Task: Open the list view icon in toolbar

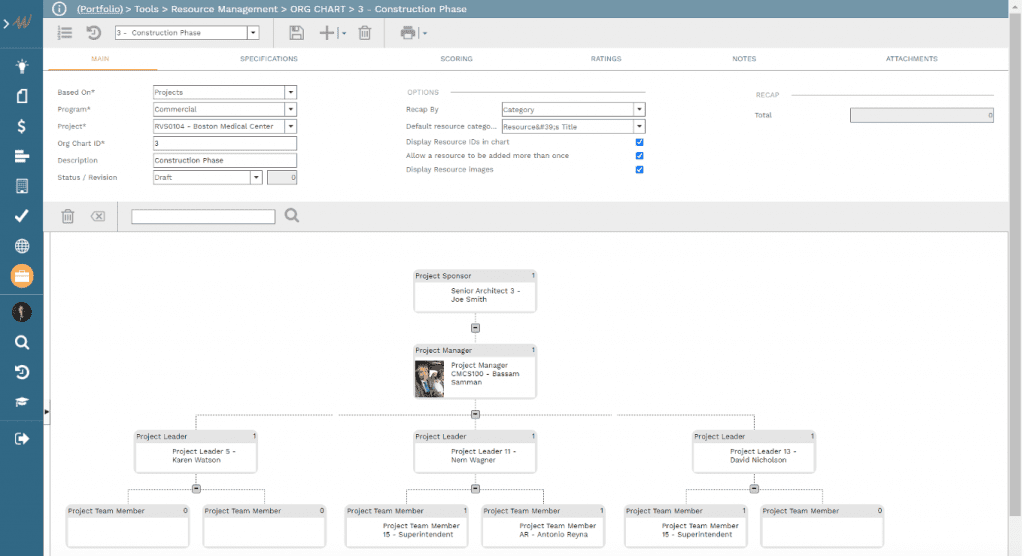Action: [65, 33]
